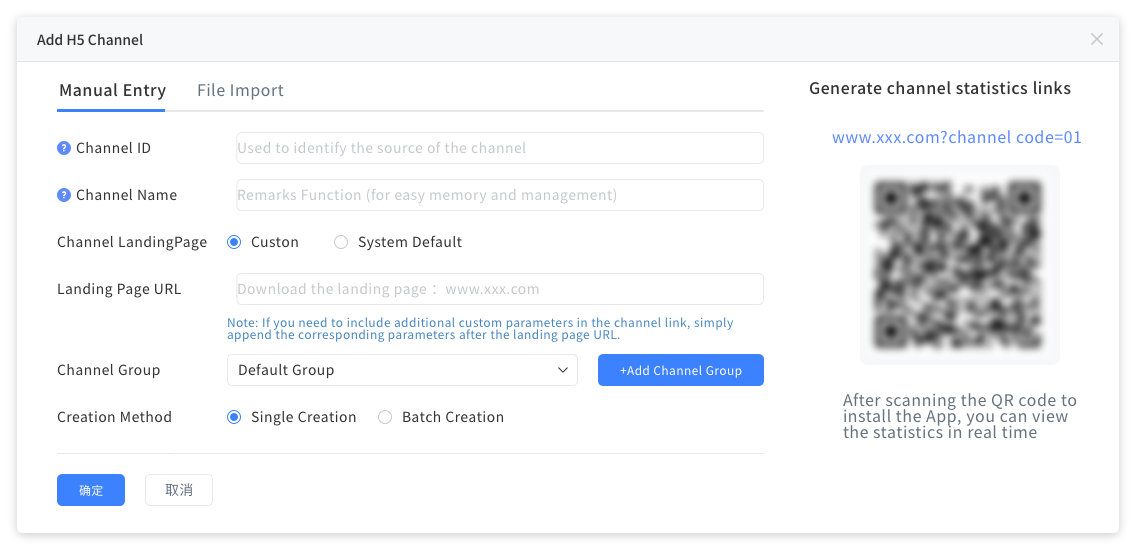Switch to File Import tab
This screenshot has height=550, width=1136.
[241, 91]
